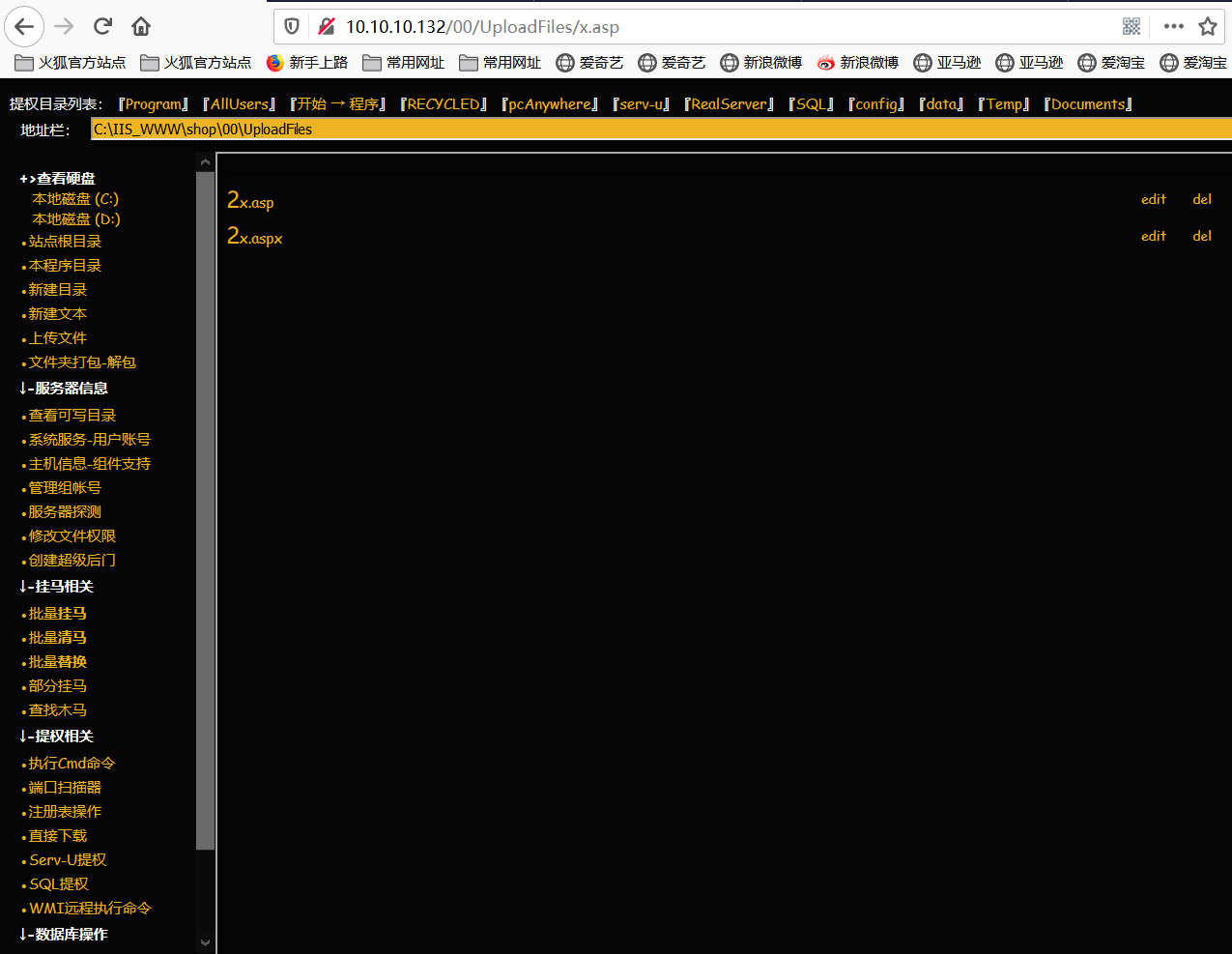Jump to 『SQL』 directory link

tap(811, 104)
